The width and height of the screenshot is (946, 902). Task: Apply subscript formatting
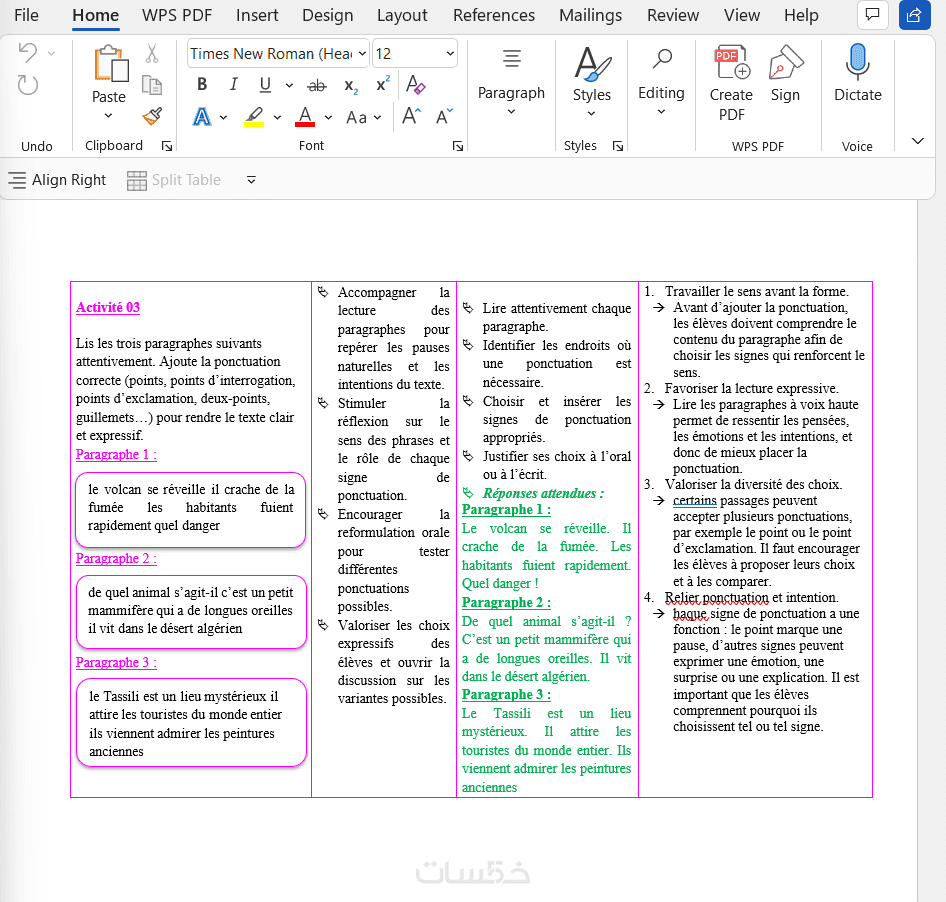tap(351, 87)
